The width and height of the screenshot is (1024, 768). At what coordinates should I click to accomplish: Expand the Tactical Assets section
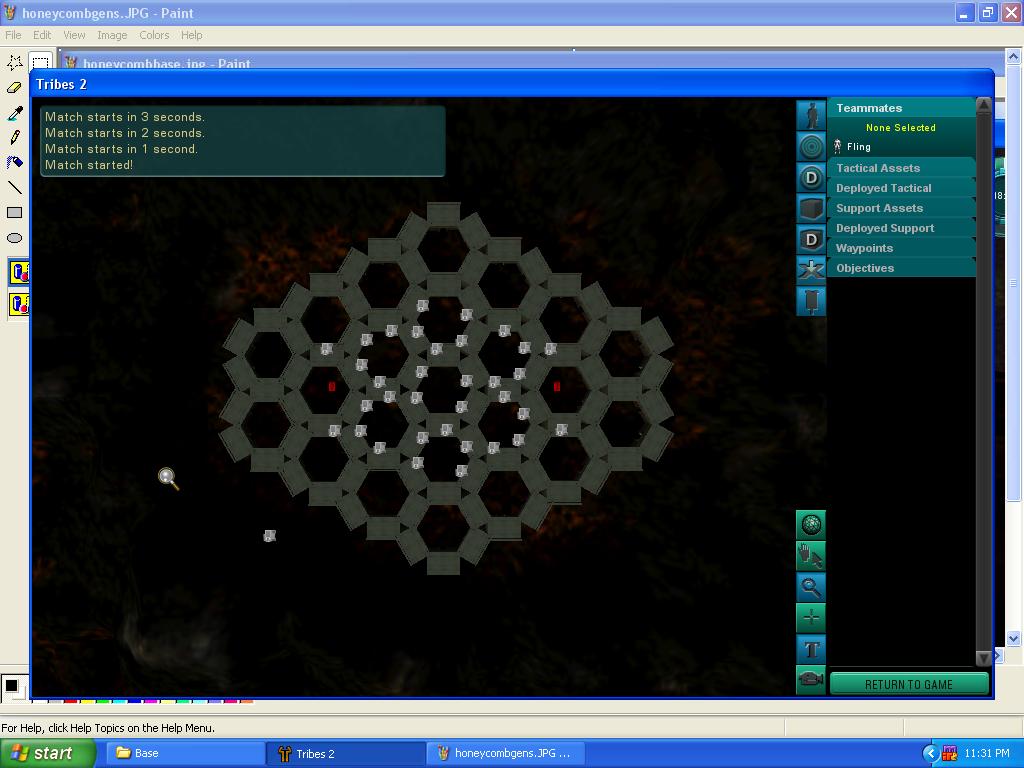tap(901, 168)
